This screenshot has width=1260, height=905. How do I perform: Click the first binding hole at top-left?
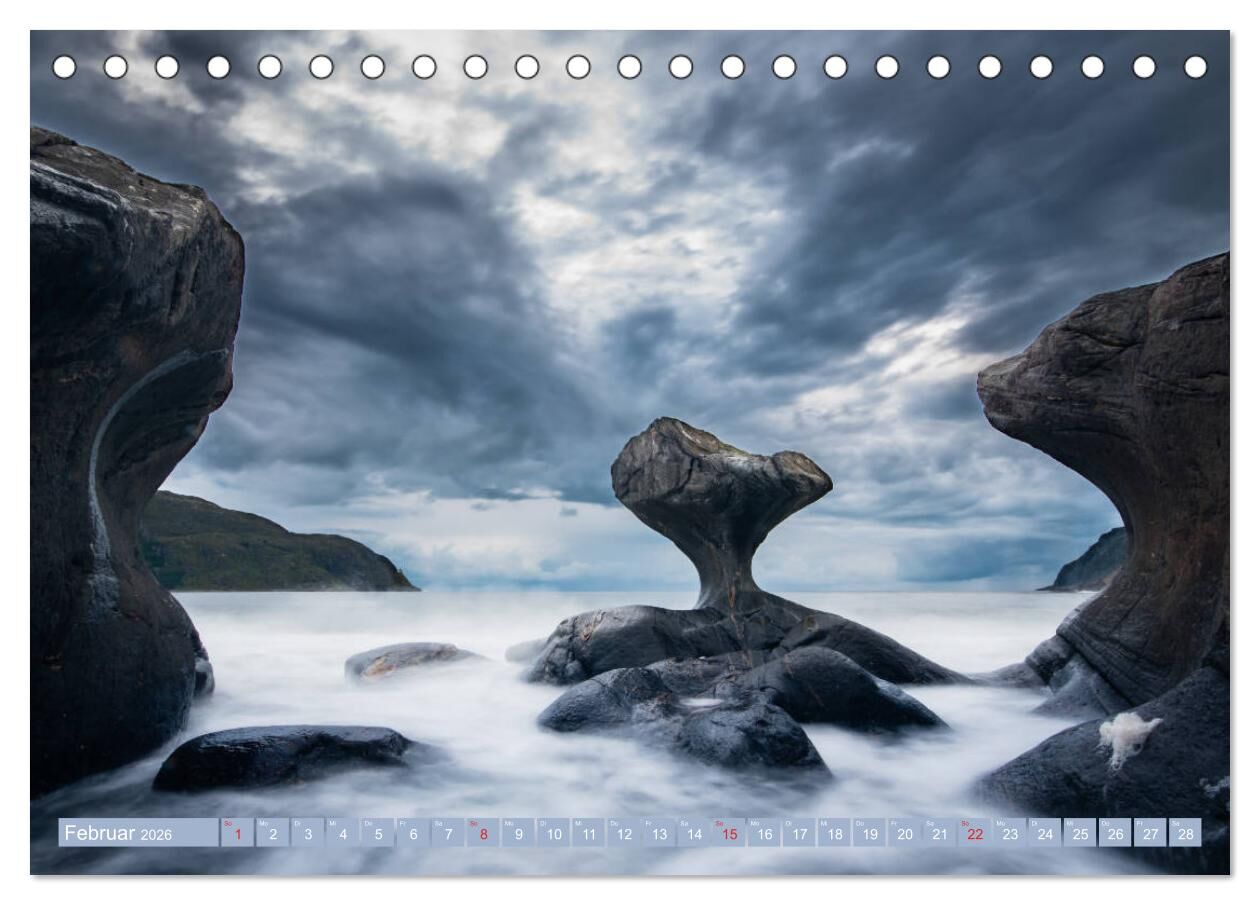point(64,67)
